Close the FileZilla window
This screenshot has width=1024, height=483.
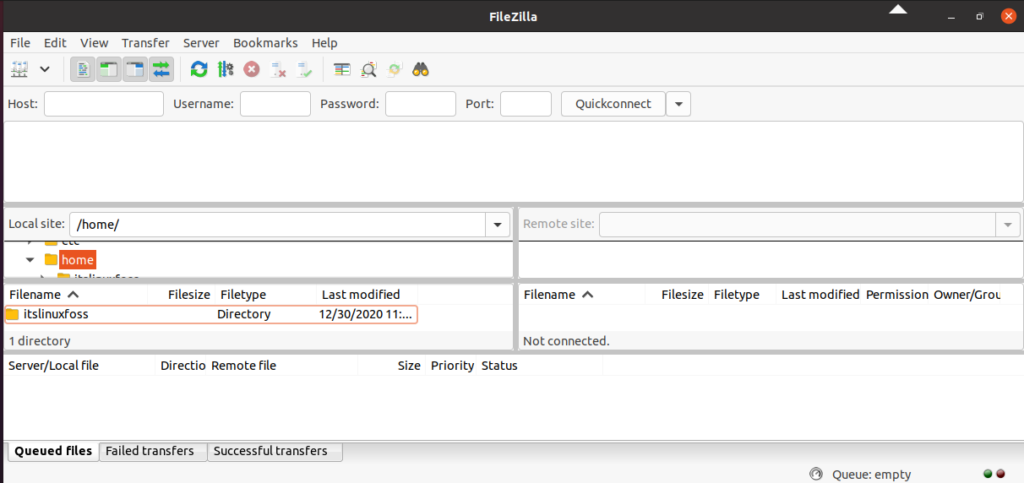[x=1008, y=16]
